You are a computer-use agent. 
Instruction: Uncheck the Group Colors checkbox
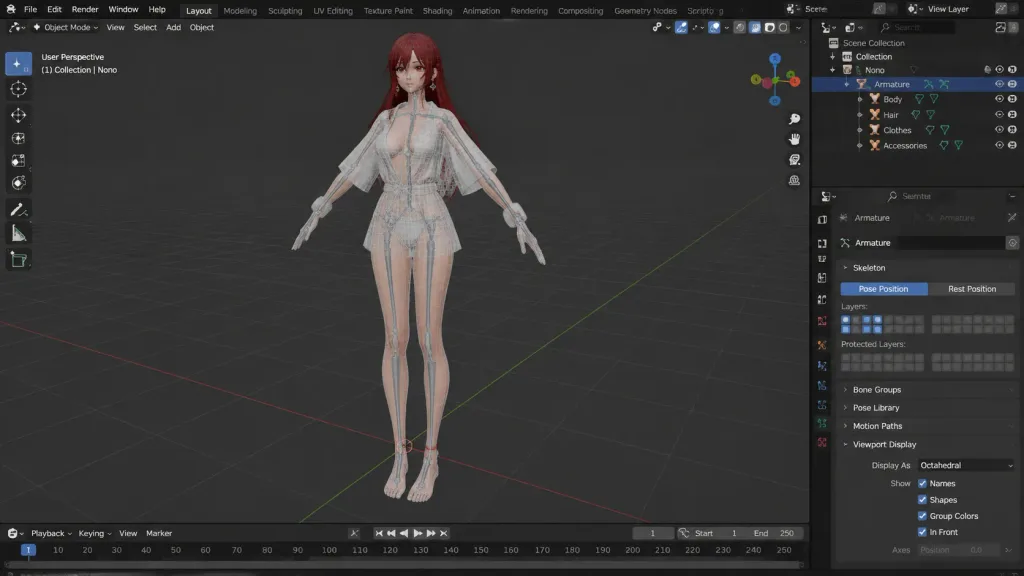click(922, 516)
